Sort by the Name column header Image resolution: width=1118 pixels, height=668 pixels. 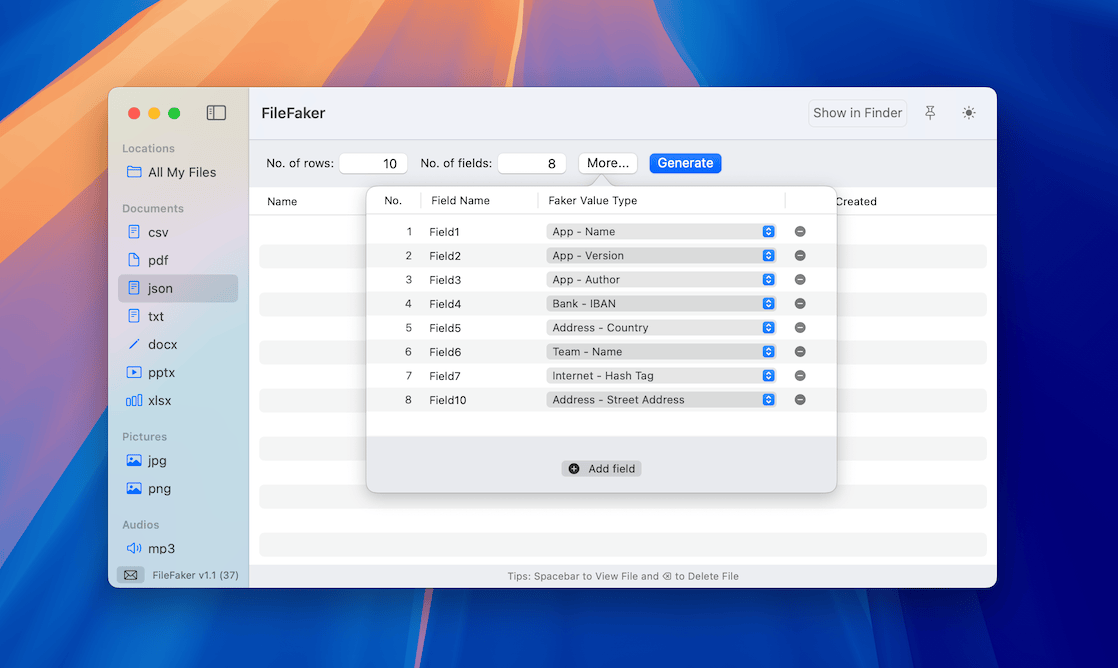(282, 202)
